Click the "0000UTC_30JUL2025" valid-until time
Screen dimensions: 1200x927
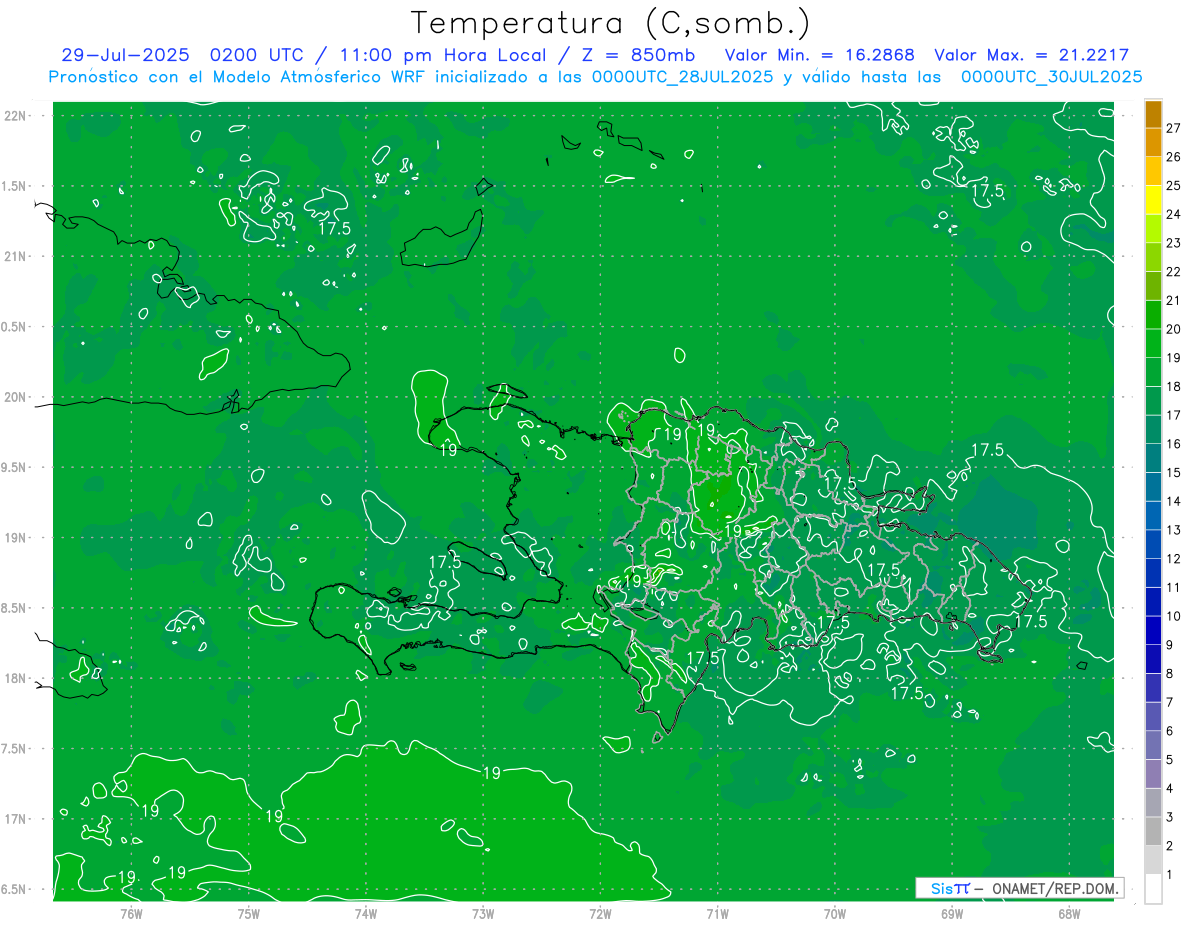pos(1052,77)
